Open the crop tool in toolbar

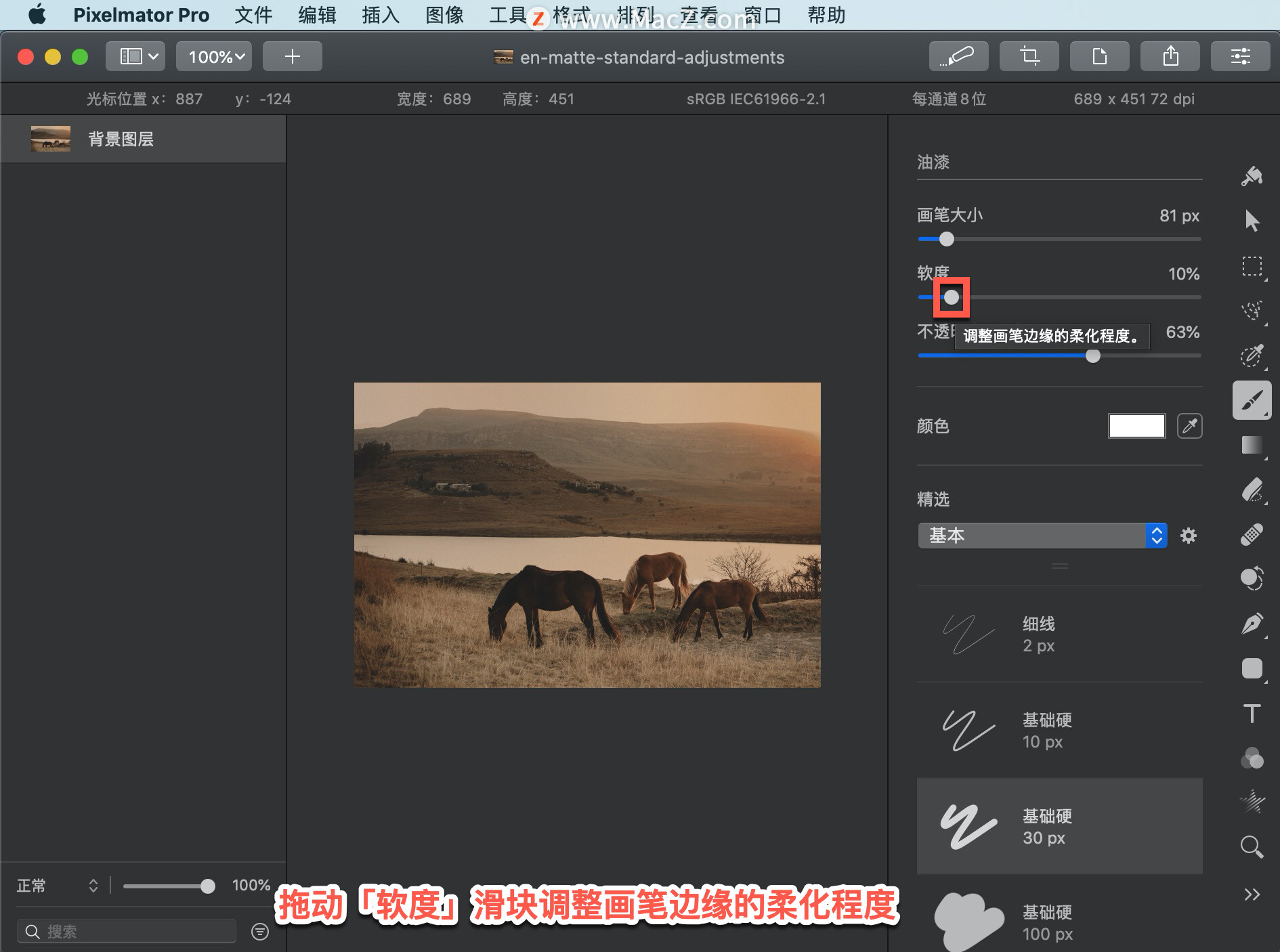coord(1029,56)
